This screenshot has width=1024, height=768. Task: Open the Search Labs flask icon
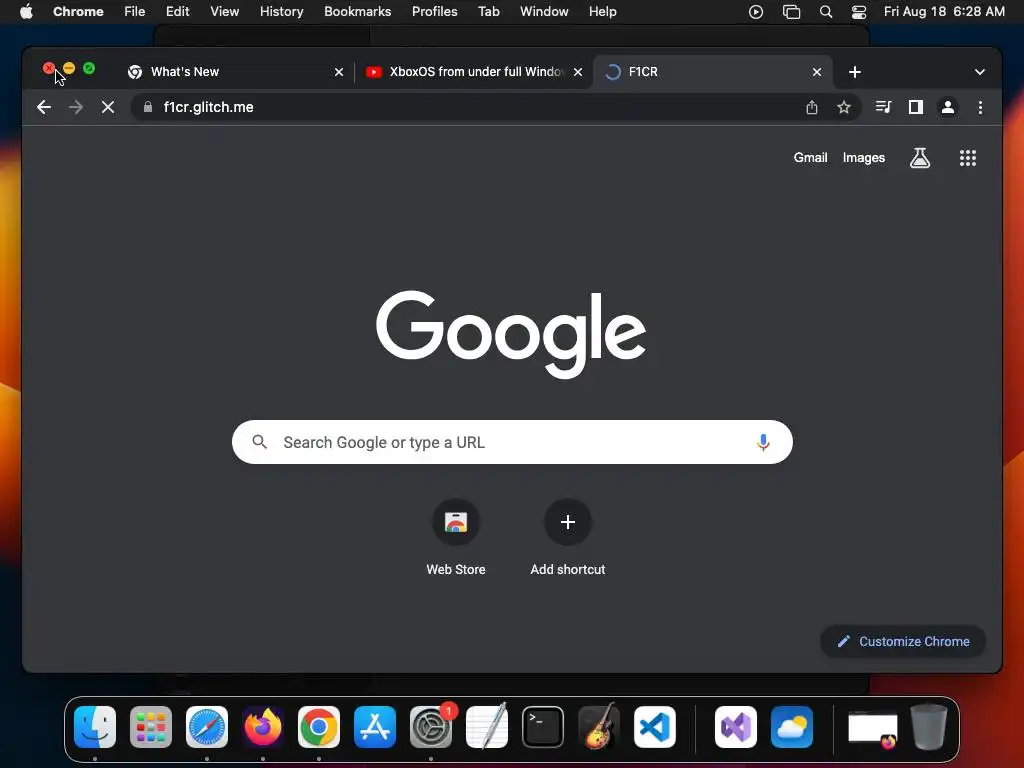click(x=920, y=157)
